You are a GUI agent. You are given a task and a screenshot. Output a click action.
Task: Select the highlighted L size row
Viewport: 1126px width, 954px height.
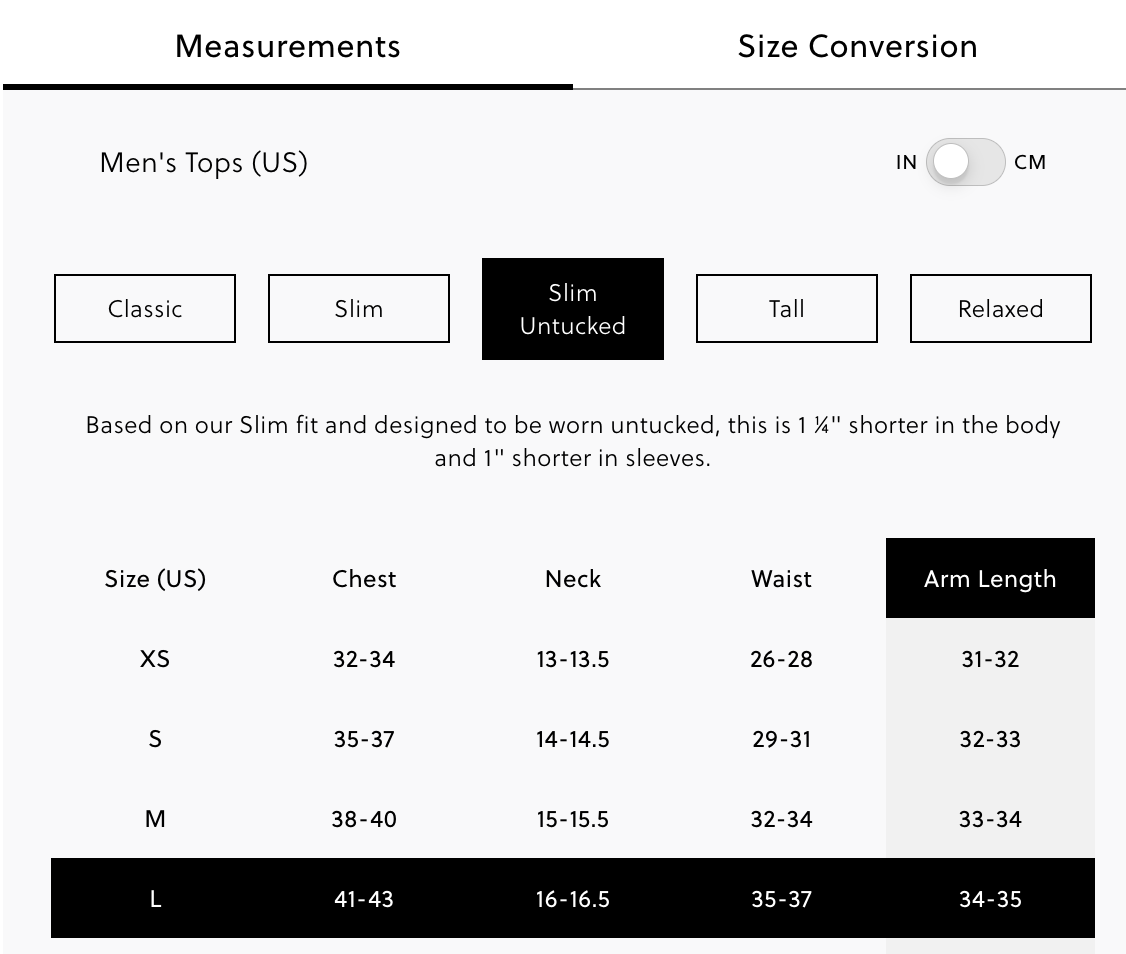(x=573, y=898)
